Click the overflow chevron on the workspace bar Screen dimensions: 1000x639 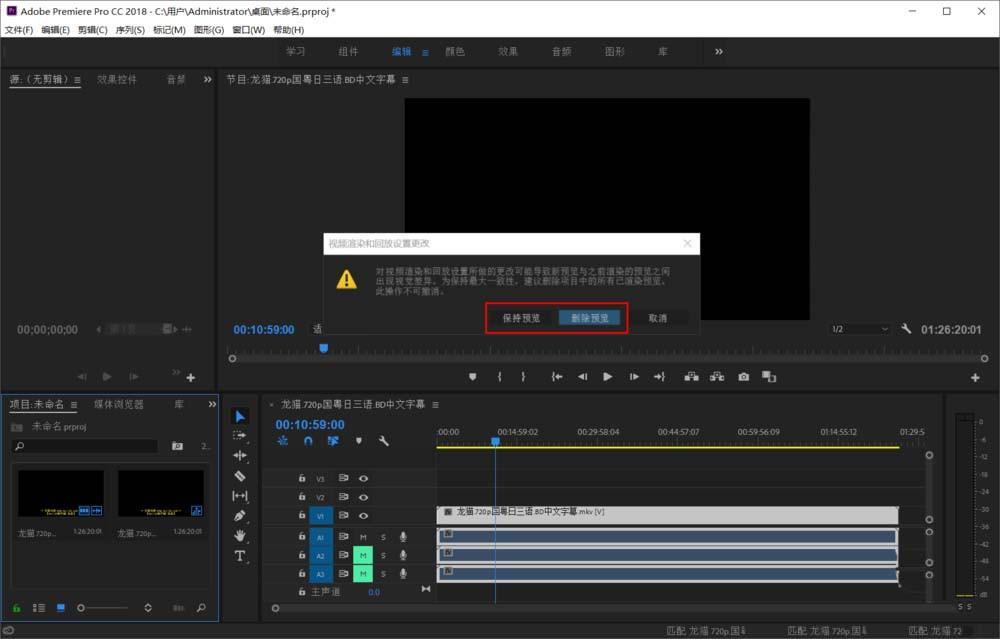tap(719, 51)
